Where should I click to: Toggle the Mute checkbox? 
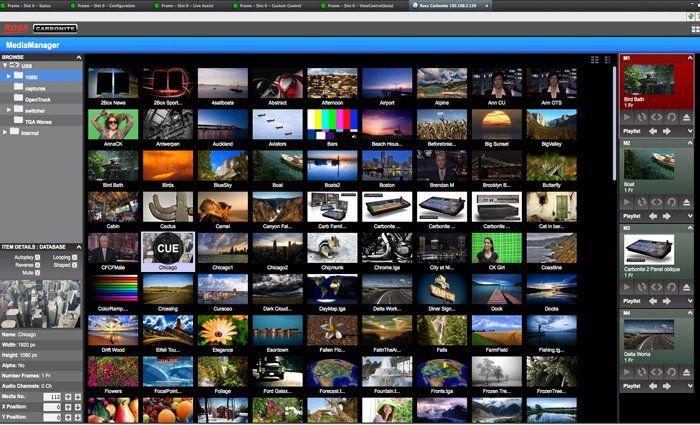tap(38, 273)
